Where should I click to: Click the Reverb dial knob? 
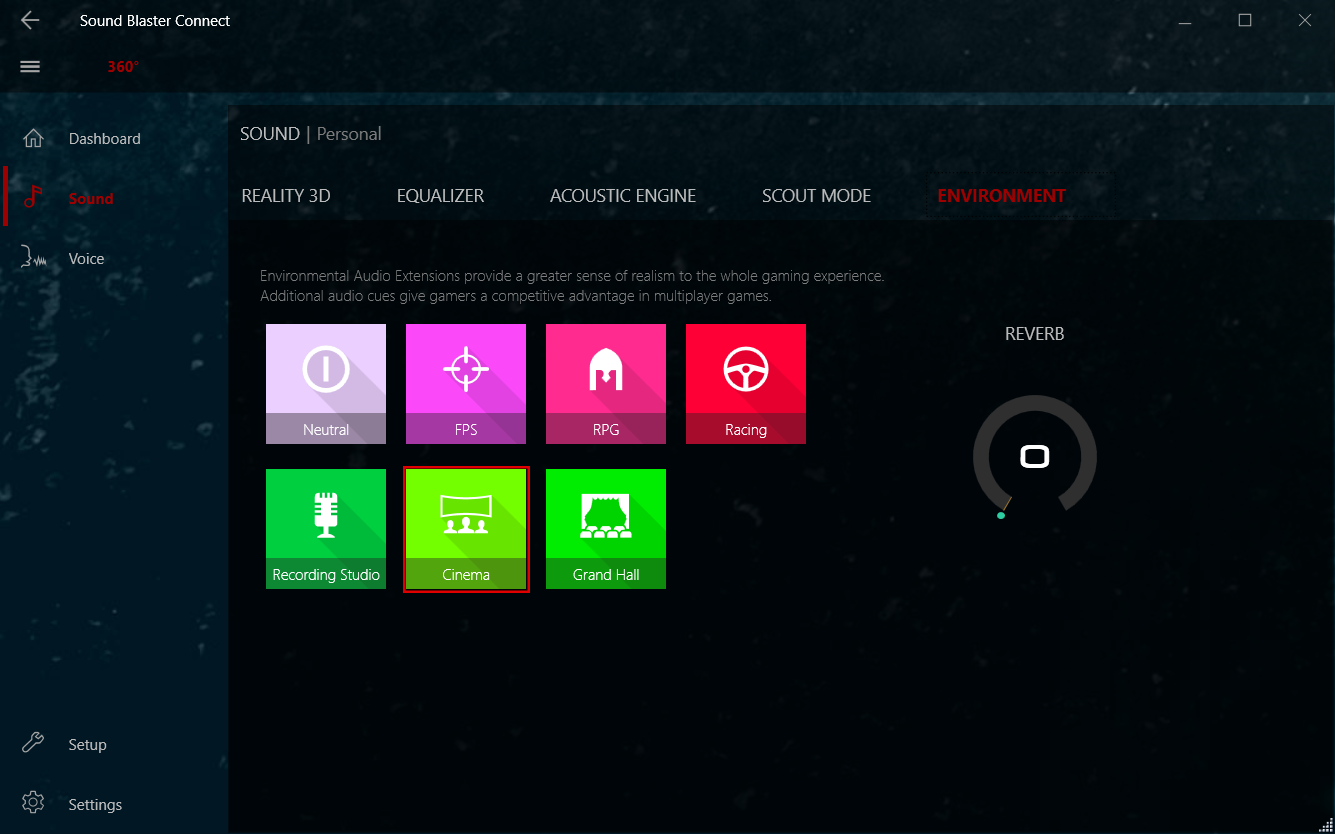tap(1035, 457)
